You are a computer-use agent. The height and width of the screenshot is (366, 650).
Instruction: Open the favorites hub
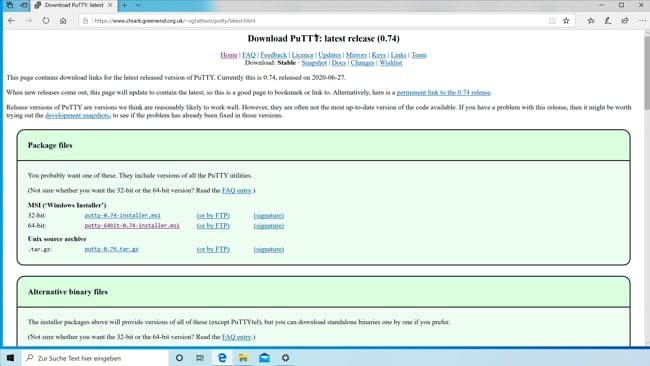(591, 21)
